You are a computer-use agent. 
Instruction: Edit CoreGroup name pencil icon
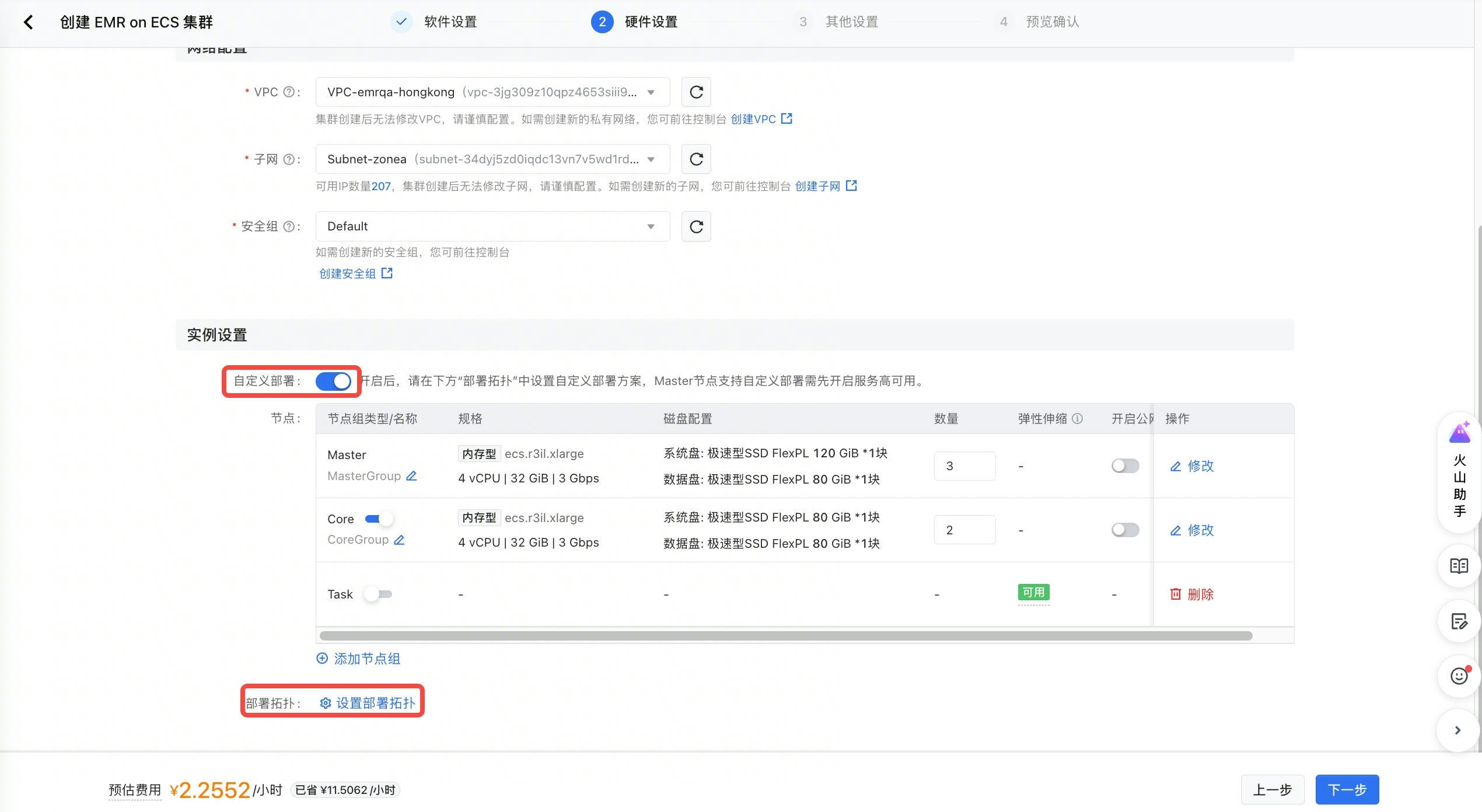[x=399, y=540]
